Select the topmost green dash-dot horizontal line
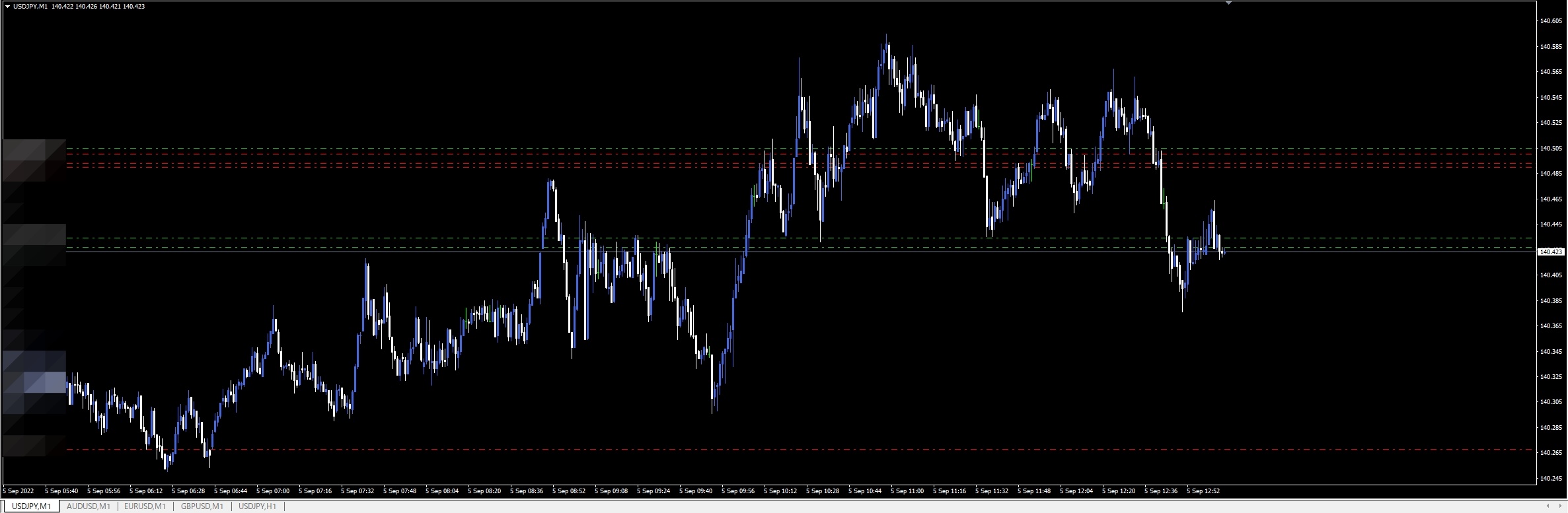The image size is (1568, 513). tap(793, 148)
